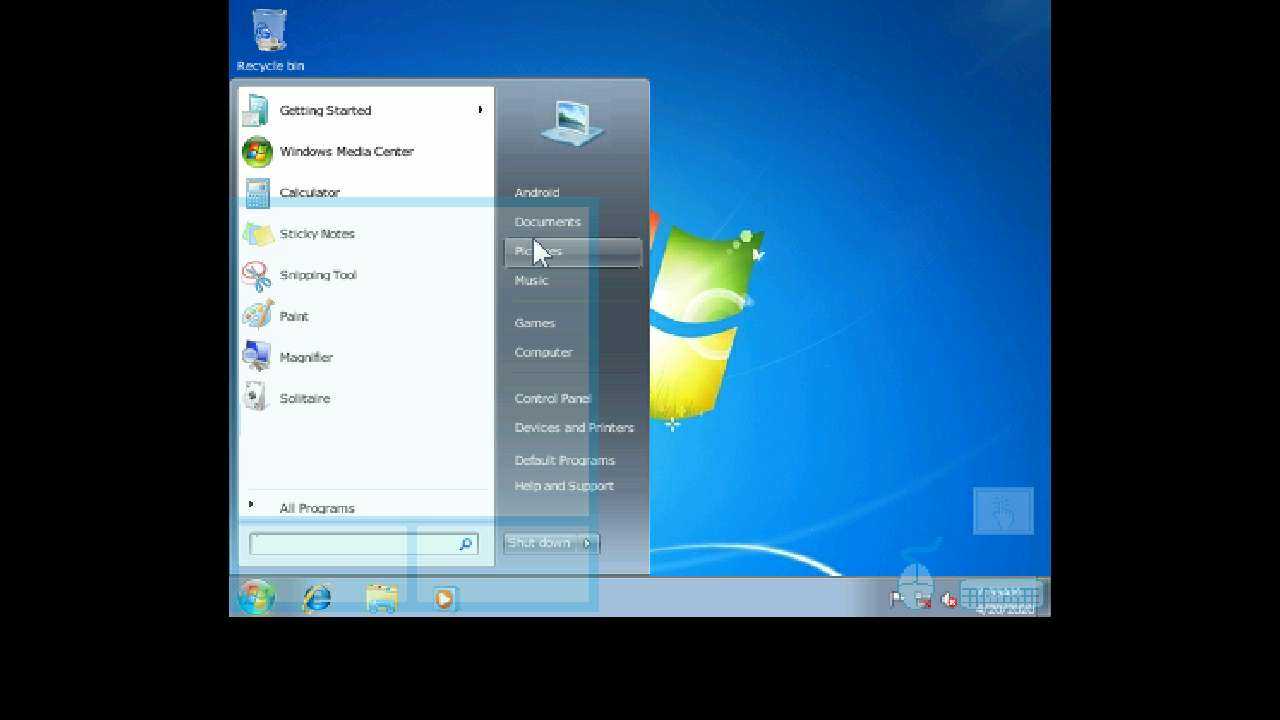Click the search magnifier icon
Screen dimensions: 1280x720
466,544
